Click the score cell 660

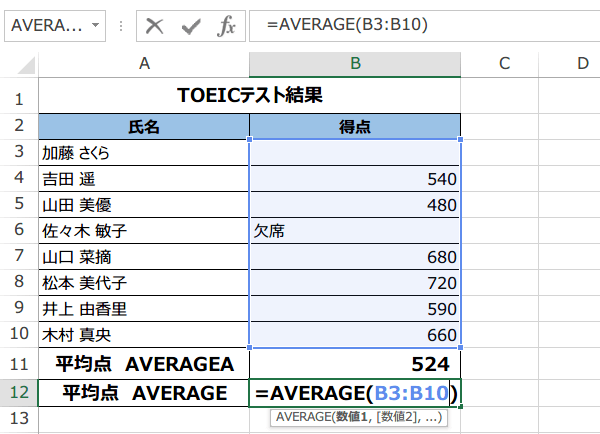click(x=355, y=335)
